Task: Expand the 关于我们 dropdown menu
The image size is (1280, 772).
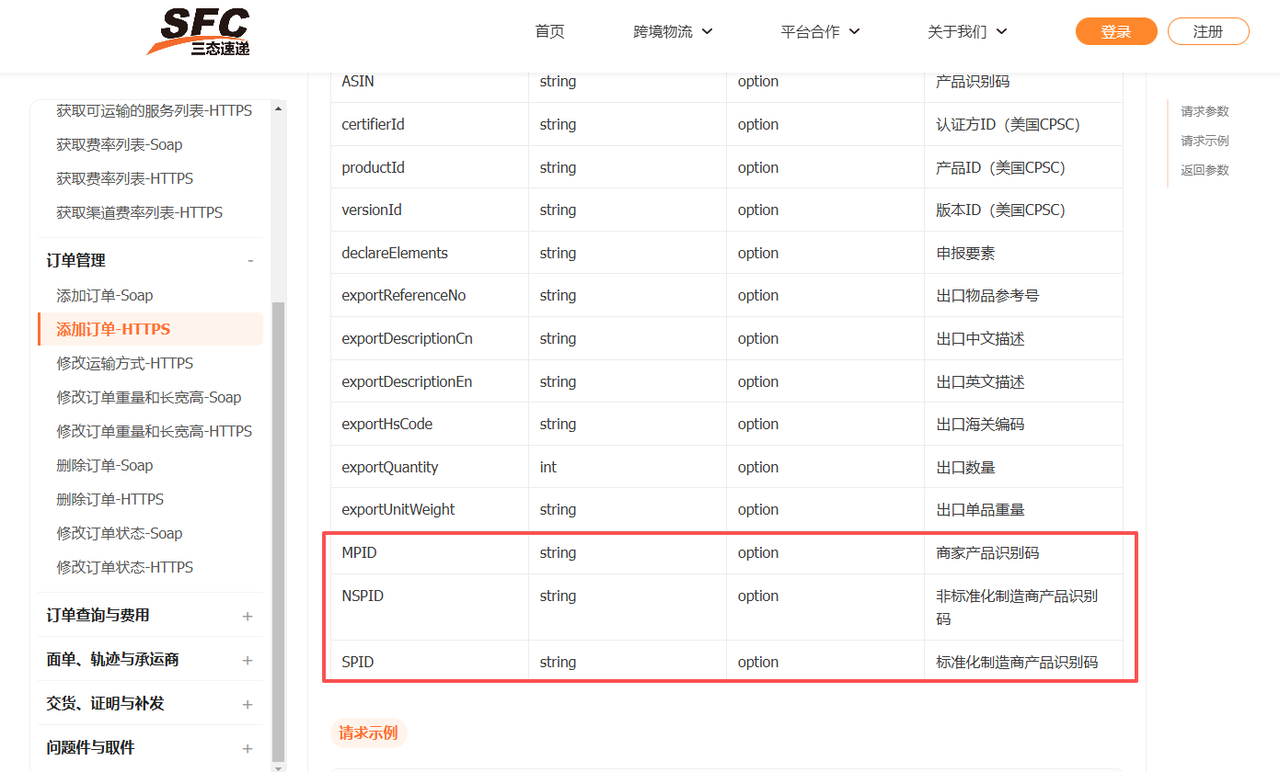Action: [x=967, y=32]
